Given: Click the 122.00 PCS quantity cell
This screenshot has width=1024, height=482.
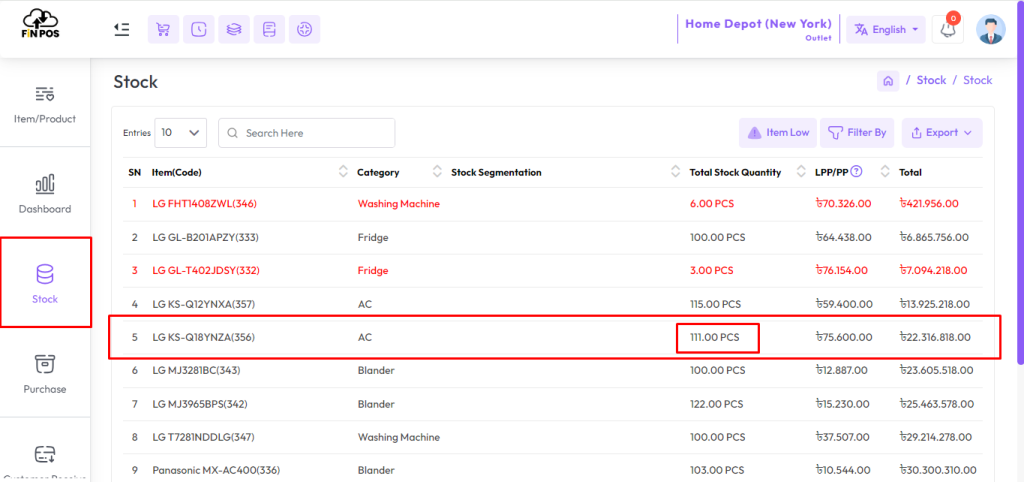Looking at the screenshot, I should (x=717, y=404).
